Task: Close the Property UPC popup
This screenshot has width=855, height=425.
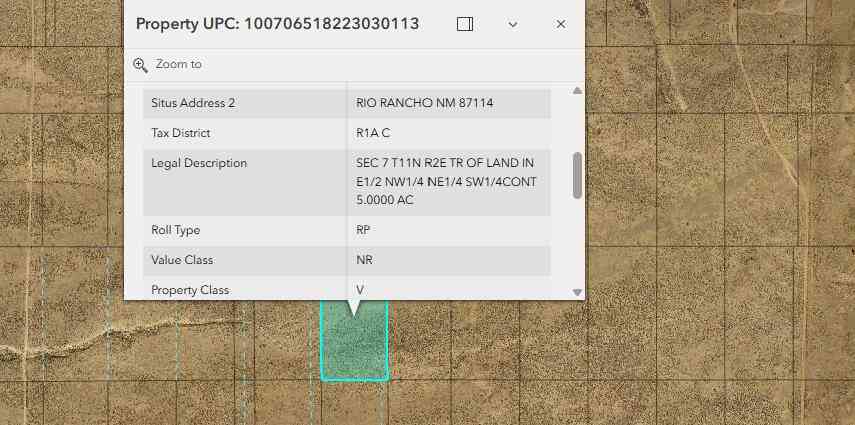Action: pyautogui.click(x=561, y=24)
